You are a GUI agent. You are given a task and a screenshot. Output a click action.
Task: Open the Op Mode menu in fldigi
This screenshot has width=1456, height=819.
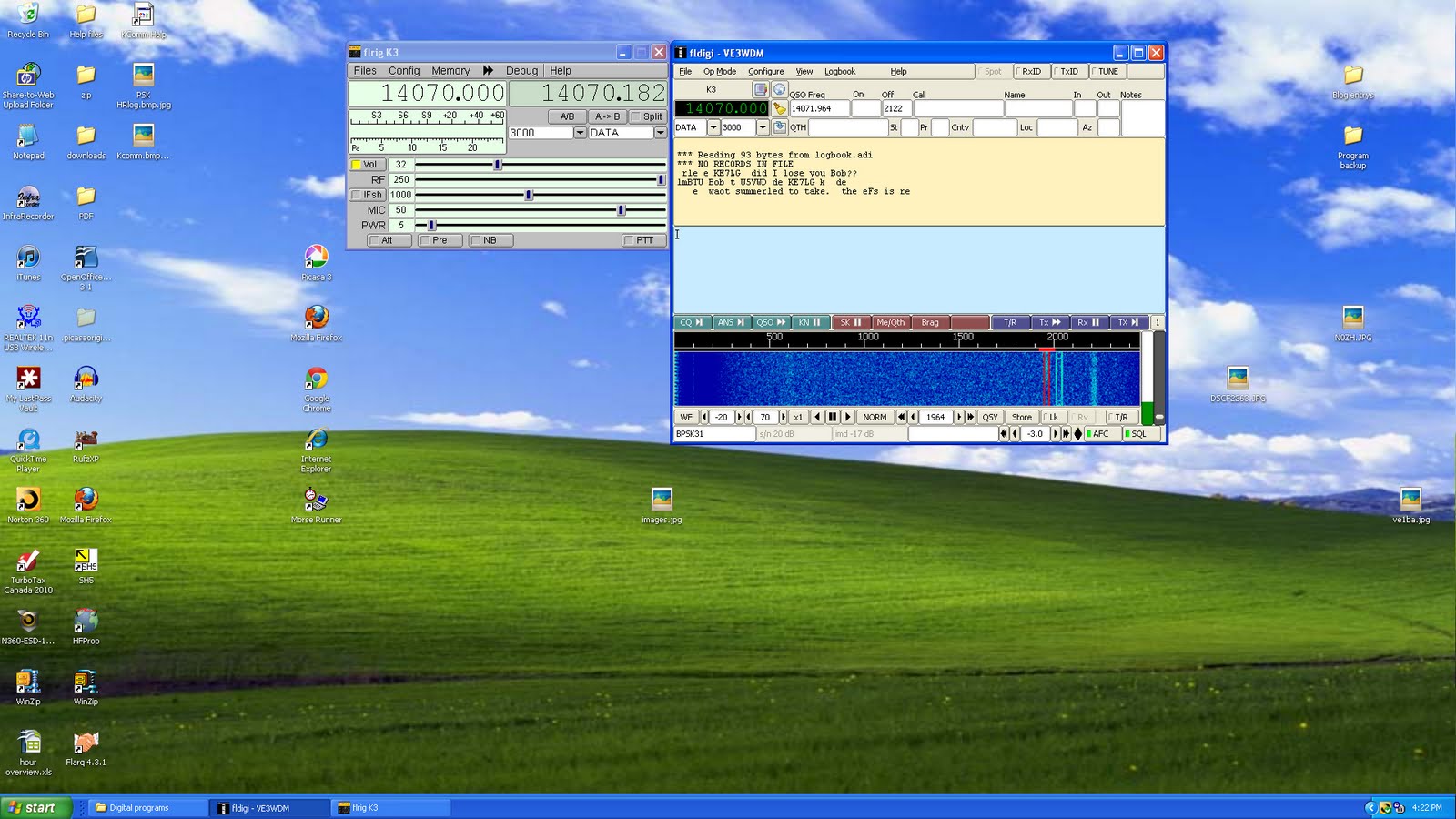tap(719, 71)
